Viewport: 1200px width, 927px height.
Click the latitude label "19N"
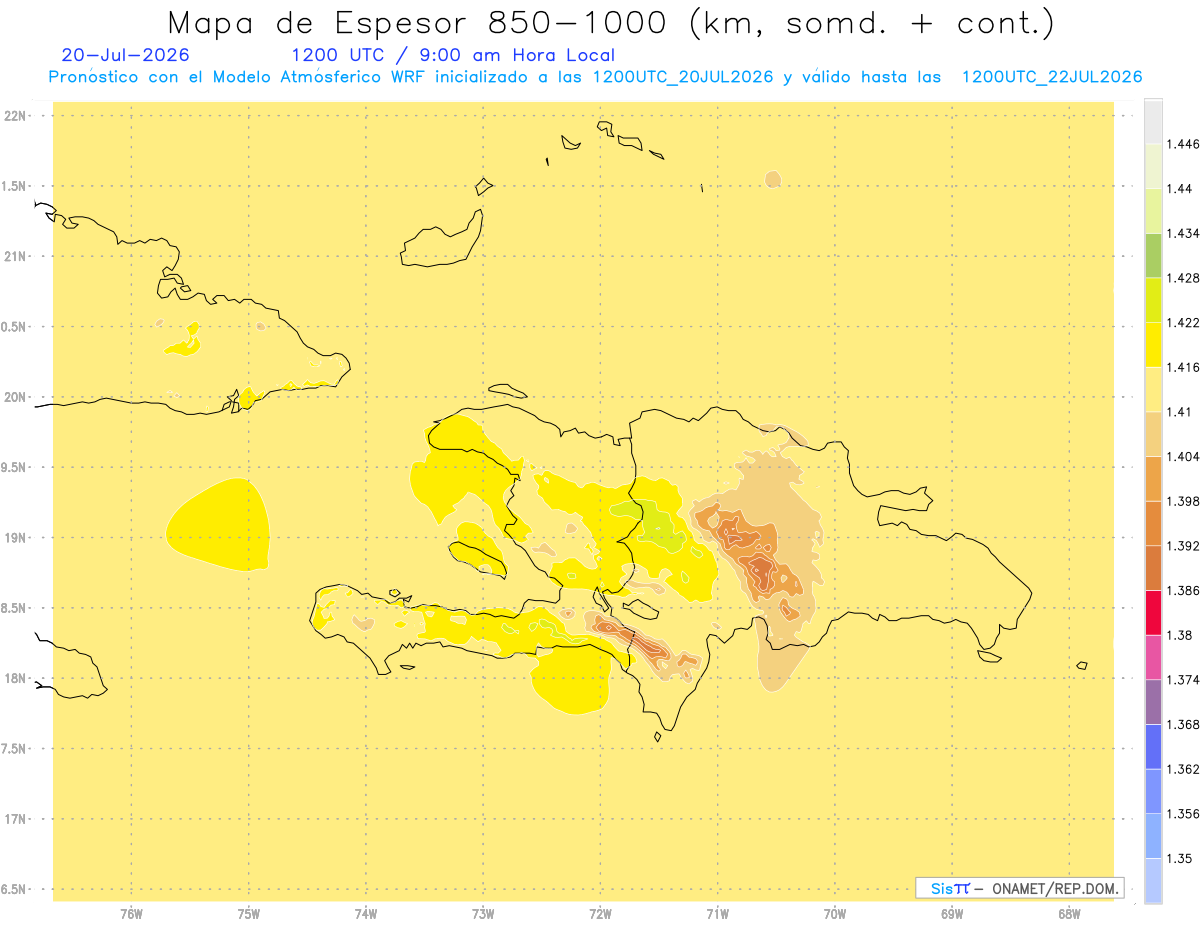click(x=15, y=537)
